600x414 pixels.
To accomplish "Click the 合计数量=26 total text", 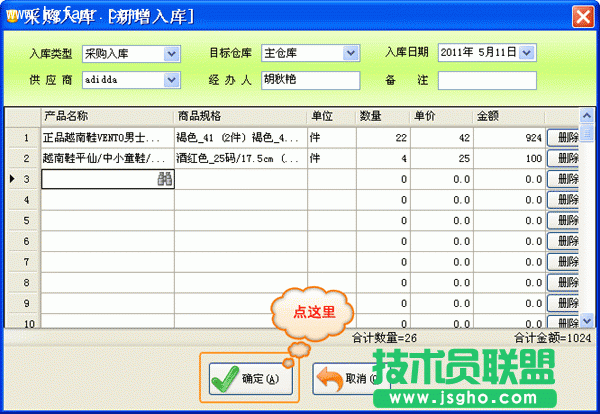I will coord(384,338).
